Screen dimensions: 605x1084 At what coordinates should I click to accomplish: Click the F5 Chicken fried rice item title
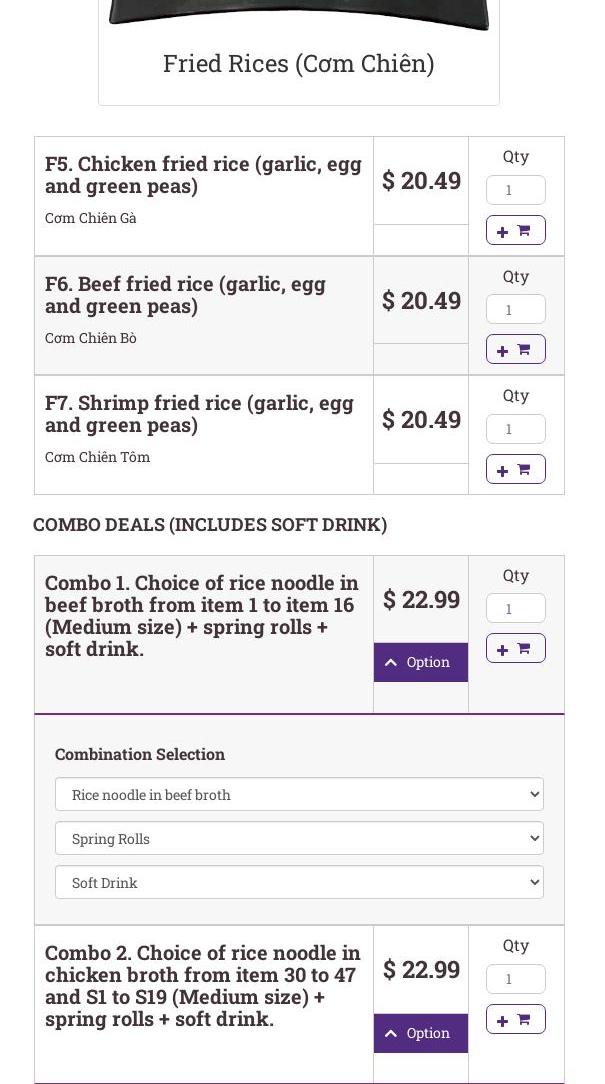click(203, 175)
